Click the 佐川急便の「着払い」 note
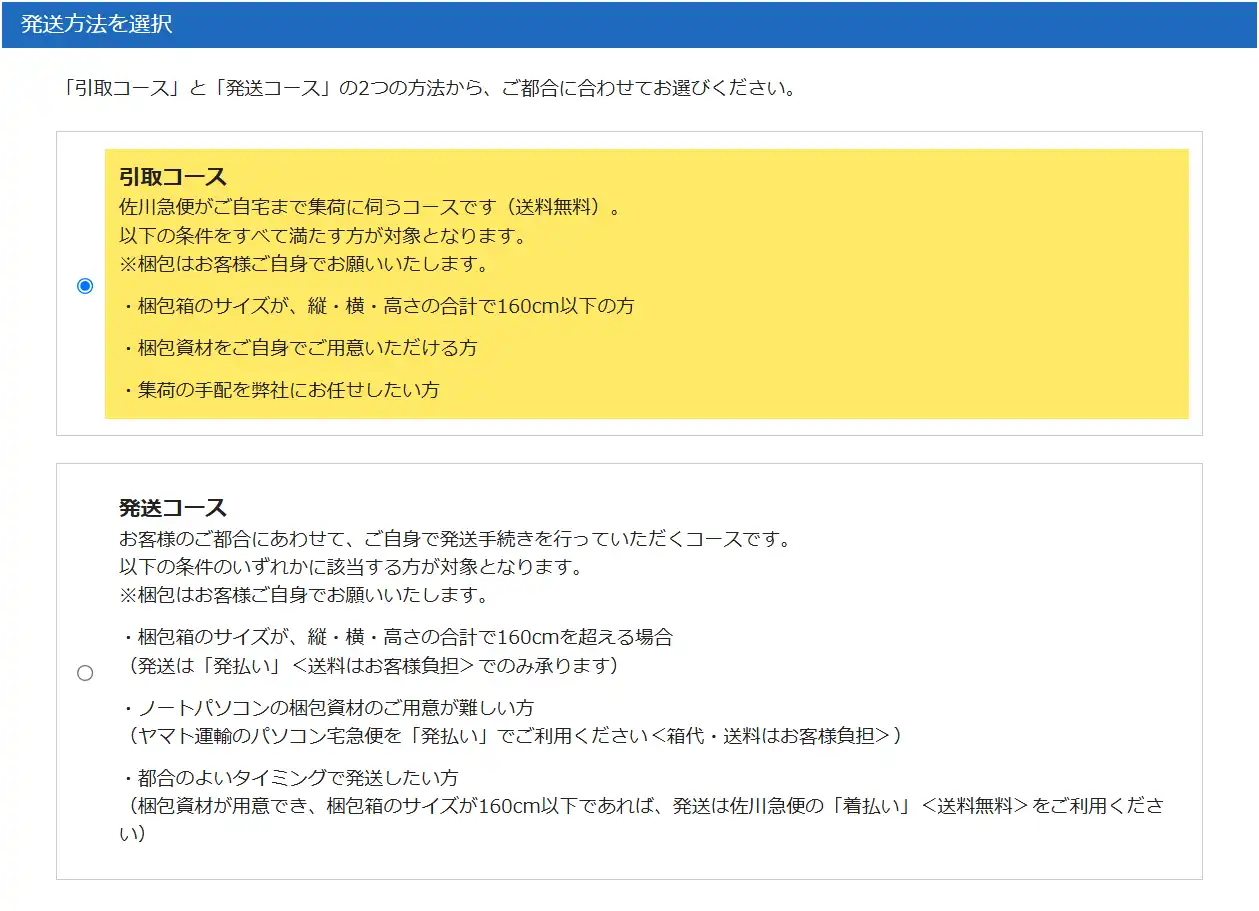 (642, 819)
